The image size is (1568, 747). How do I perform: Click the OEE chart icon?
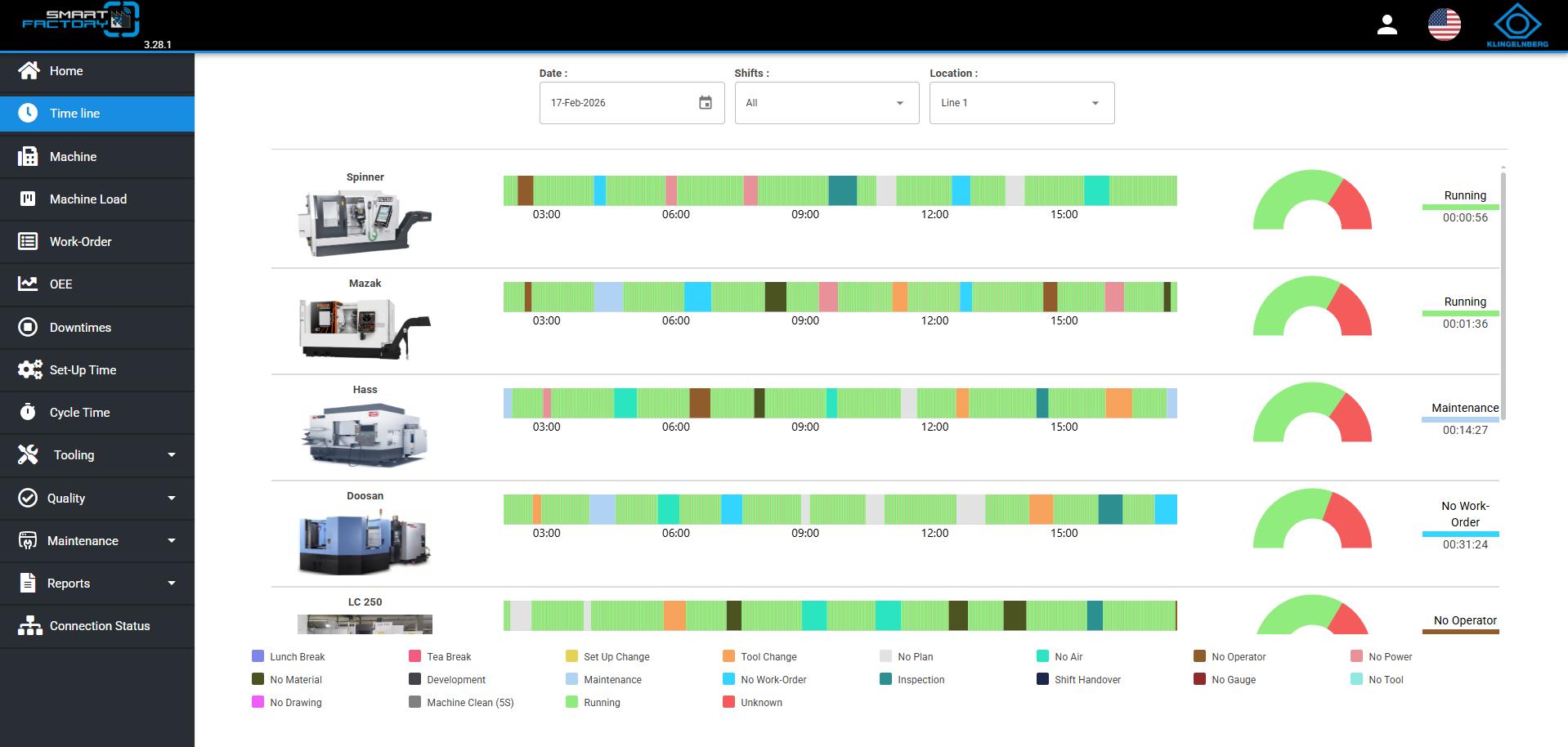point(28,284)
